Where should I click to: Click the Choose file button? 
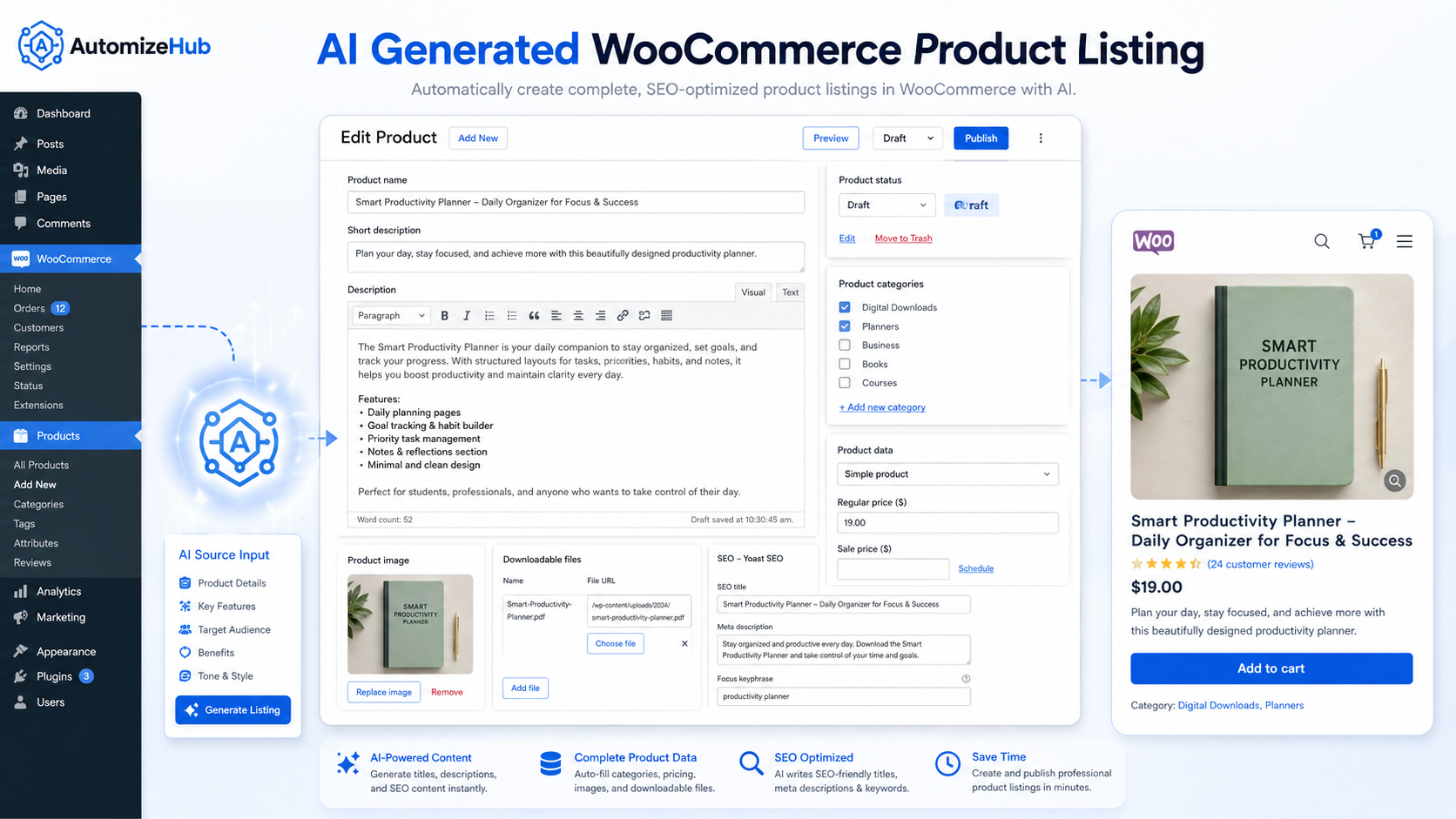(616, 644)
